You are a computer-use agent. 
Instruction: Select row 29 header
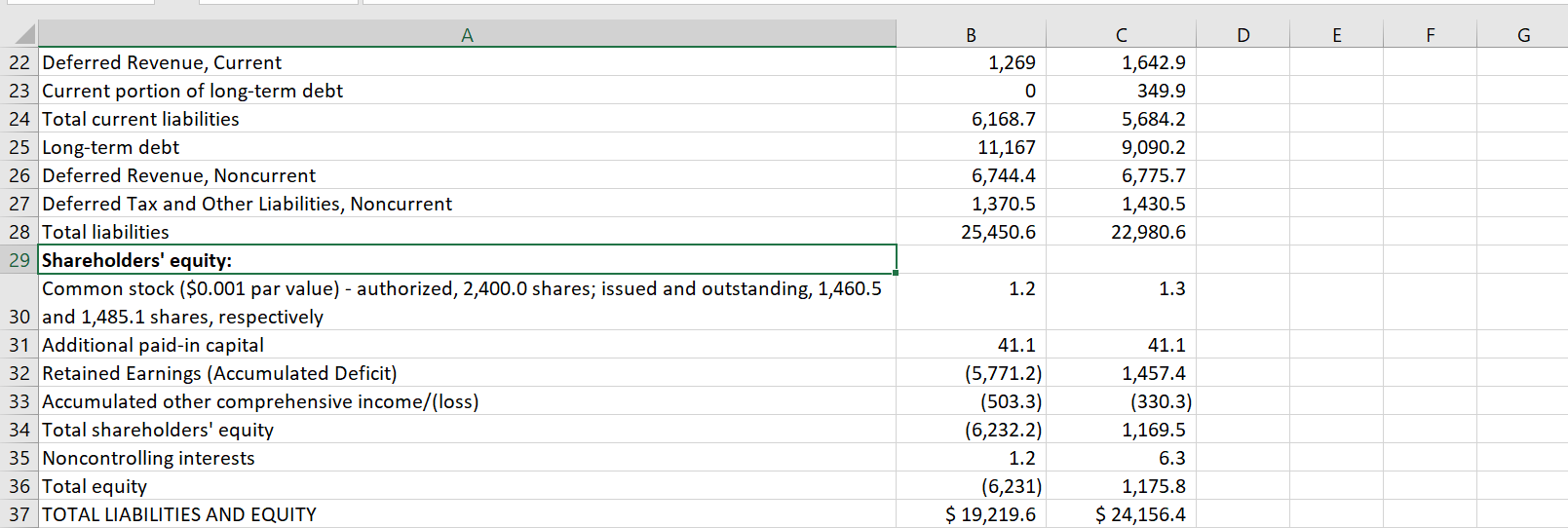click(x=19, y=260)
